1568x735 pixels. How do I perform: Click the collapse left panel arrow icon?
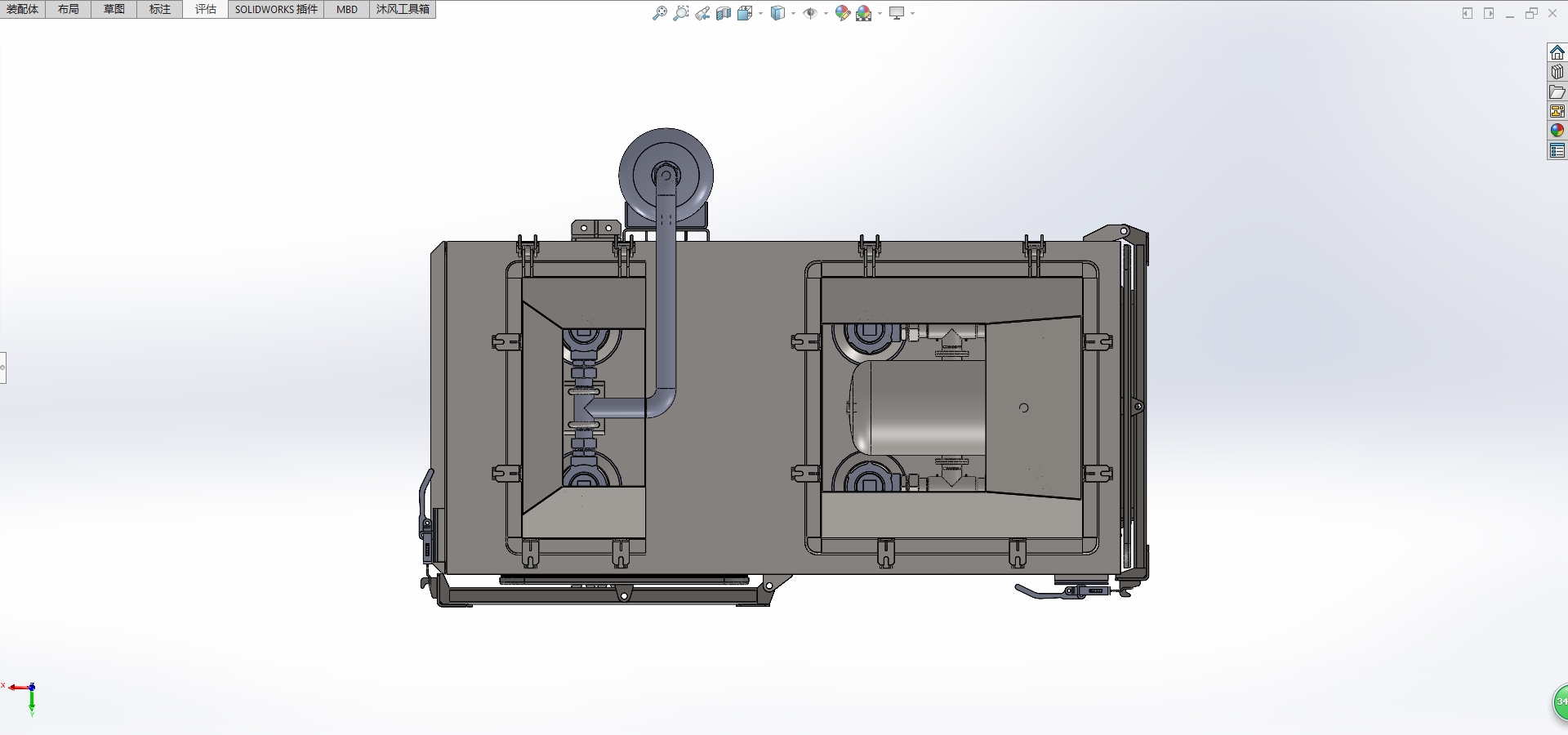point(1468,13)
